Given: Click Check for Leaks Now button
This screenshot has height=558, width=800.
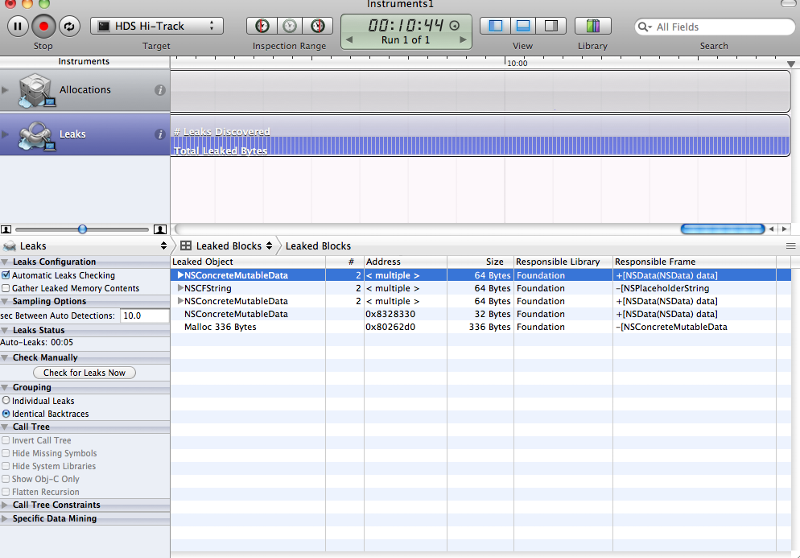Looking at the screenshot, I should [x=84, y=373].
